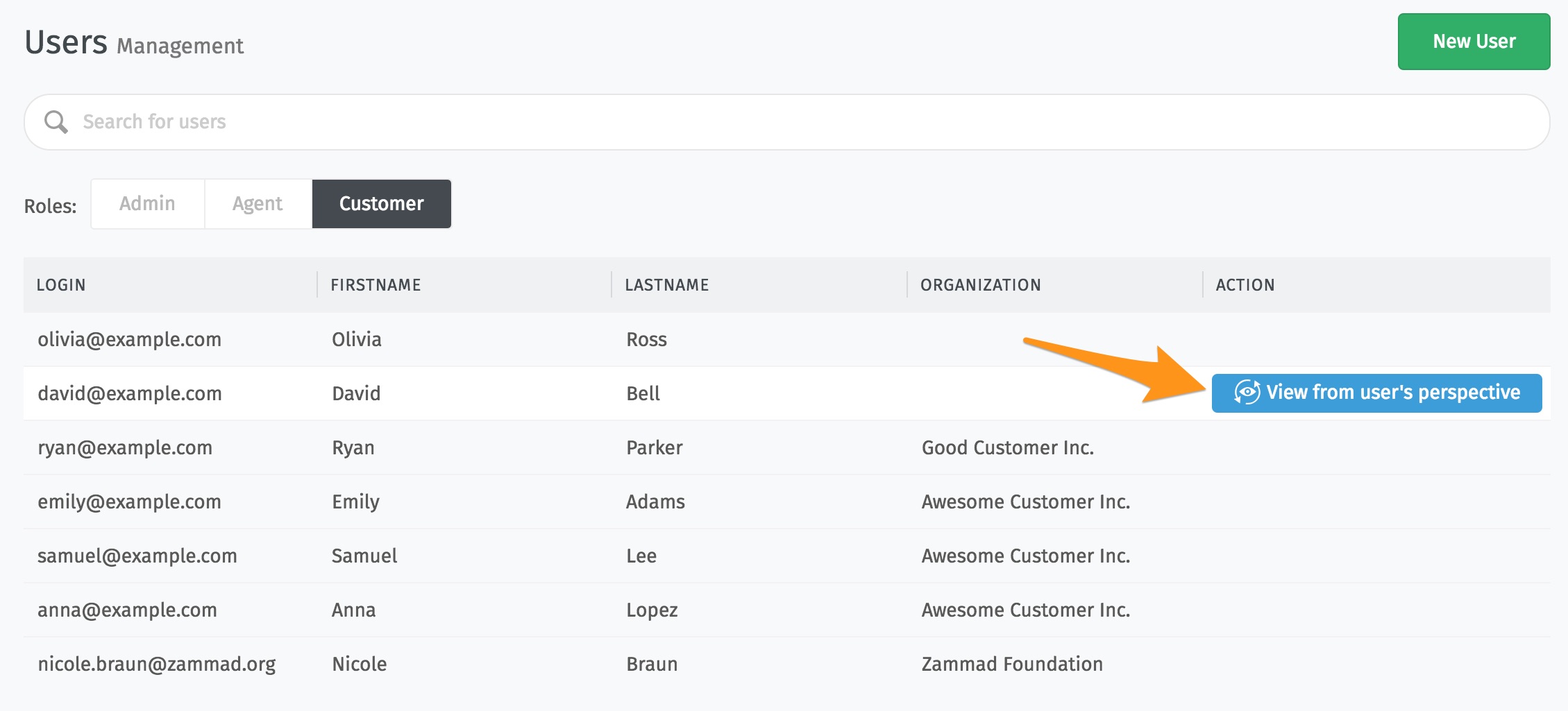
Task: Click Emily's Awesome Customer Inc. organization
Action: click(x=1026, y=502)
